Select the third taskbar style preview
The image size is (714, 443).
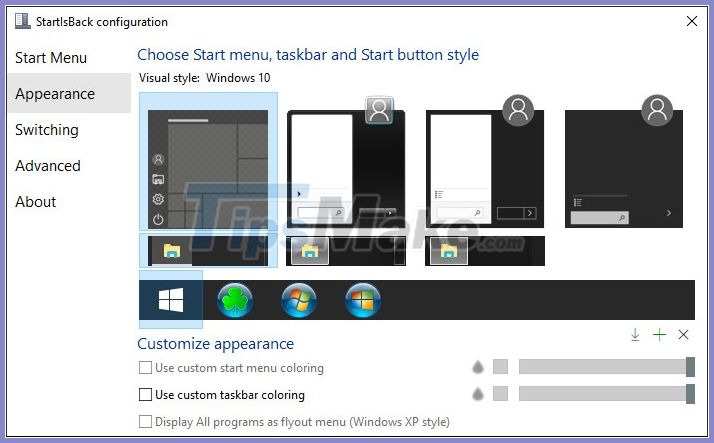[x=484, y=251]
